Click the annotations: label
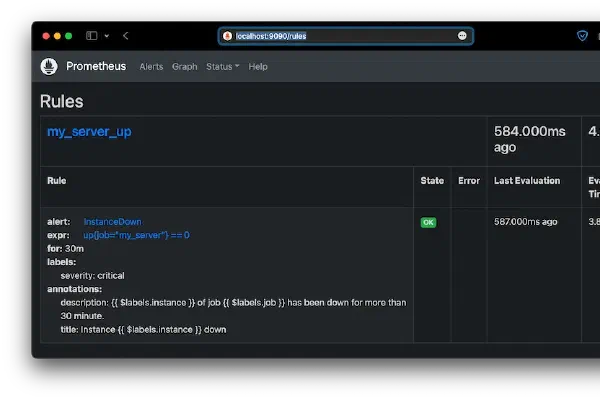This screenshot has height=400, width=600. click(75, 289)
